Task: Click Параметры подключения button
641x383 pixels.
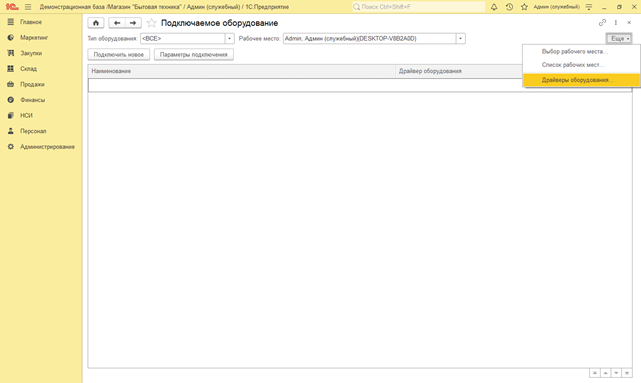Action: coord(194,54)
